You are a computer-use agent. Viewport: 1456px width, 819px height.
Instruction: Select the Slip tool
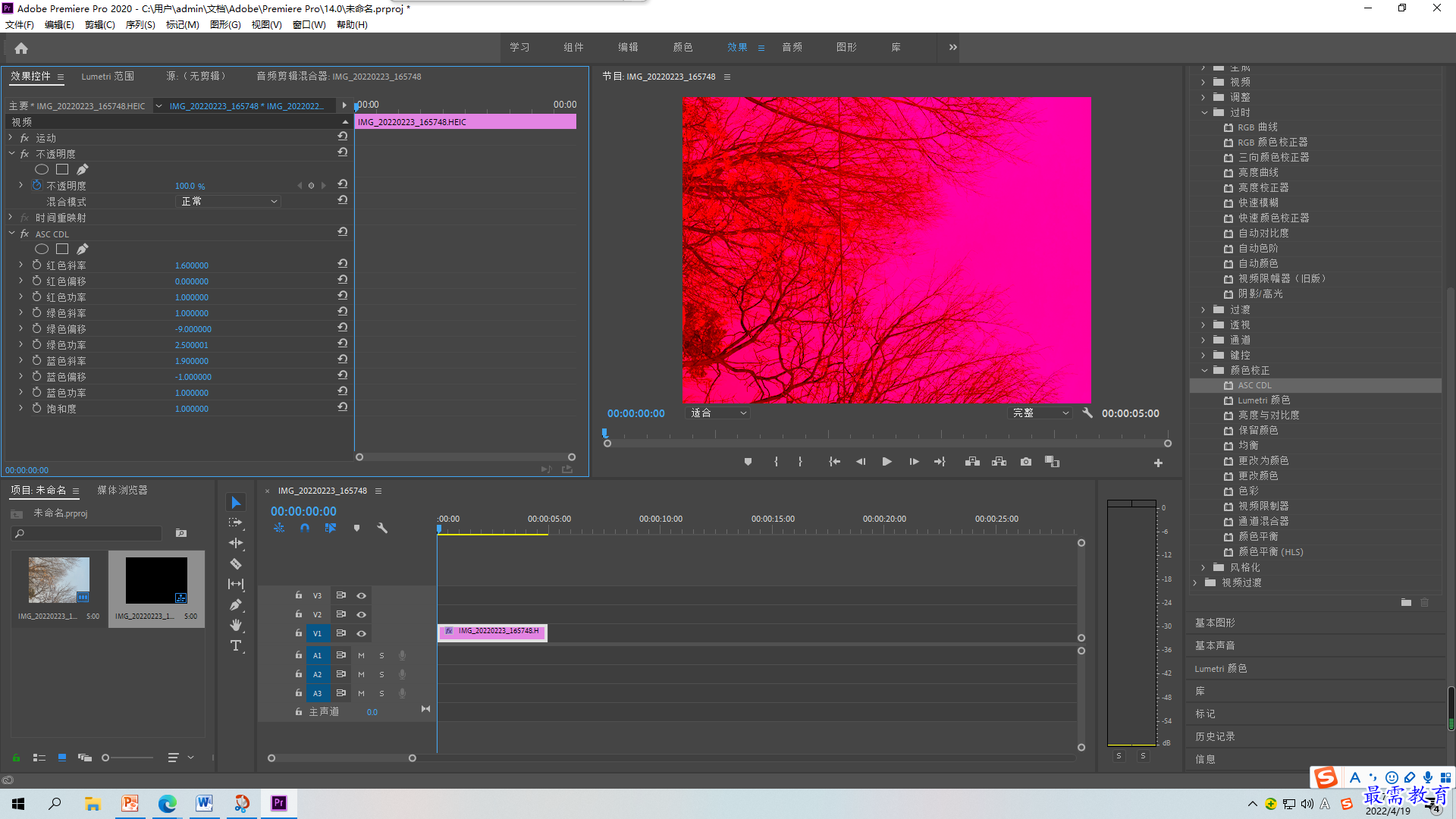(x=236, y=584)
